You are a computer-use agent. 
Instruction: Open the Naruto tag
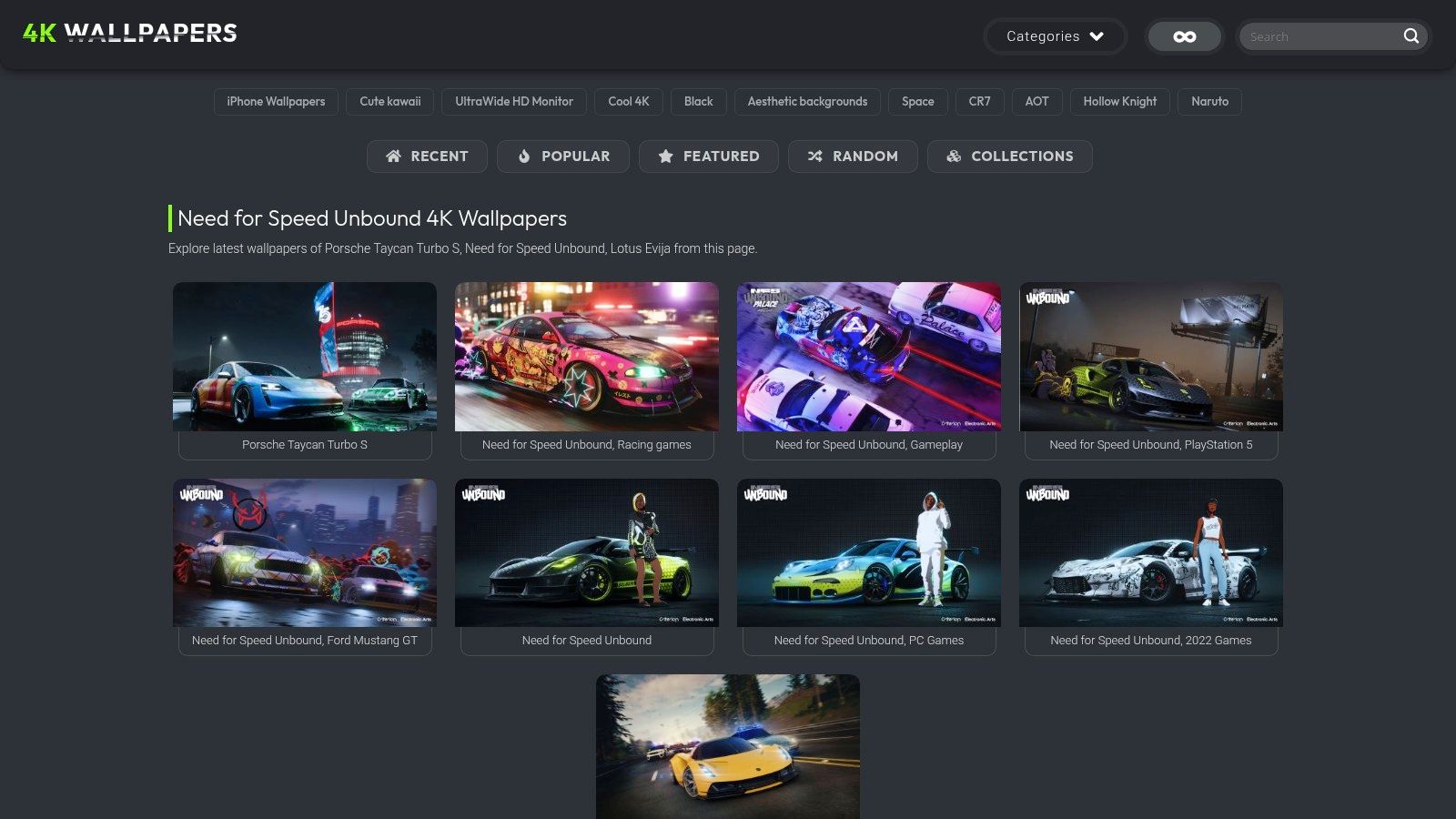1209,102
